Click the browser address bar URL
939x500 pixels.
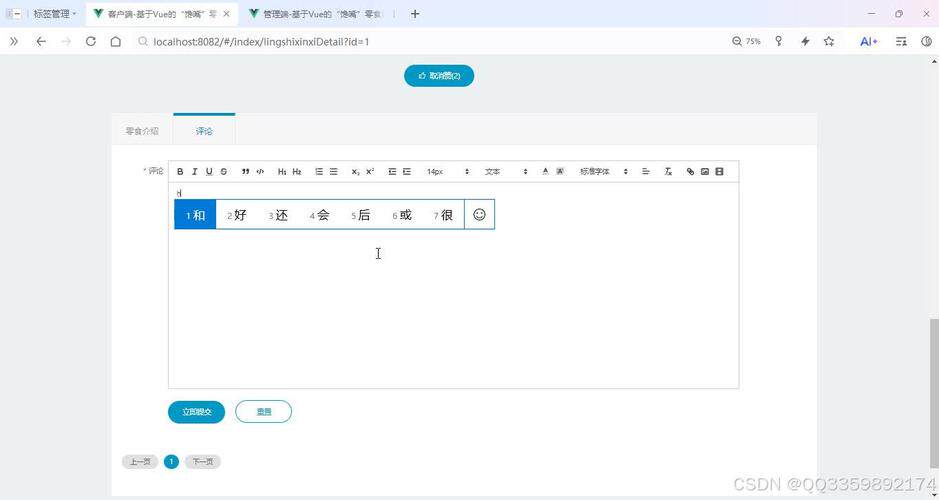261,41
